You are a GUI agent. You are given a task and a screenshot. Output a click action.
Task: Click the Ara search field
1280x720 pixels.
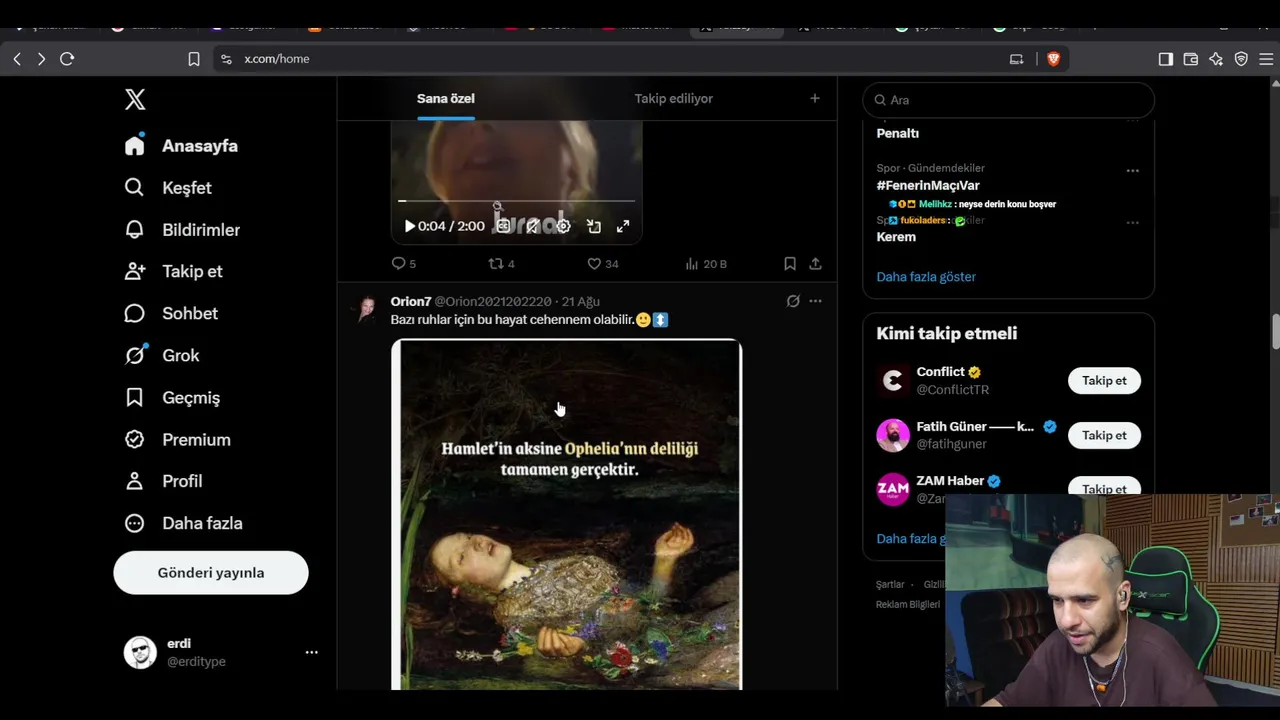pos(1008,100)
